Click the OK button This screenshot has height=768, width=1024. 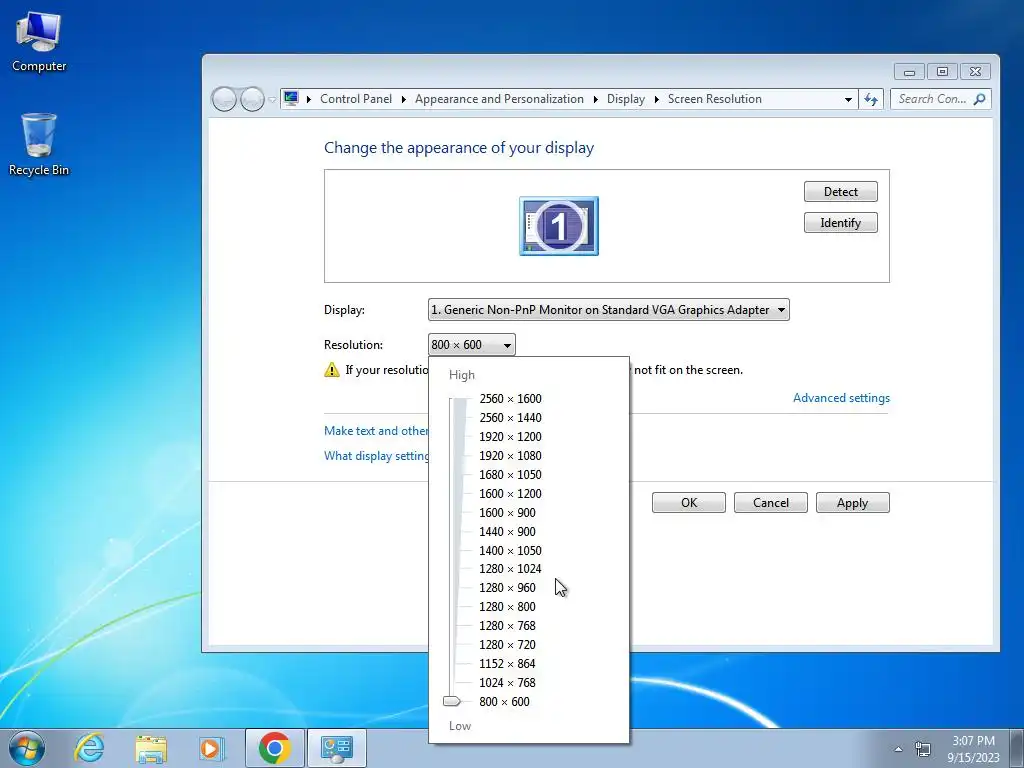click(689, 502)
